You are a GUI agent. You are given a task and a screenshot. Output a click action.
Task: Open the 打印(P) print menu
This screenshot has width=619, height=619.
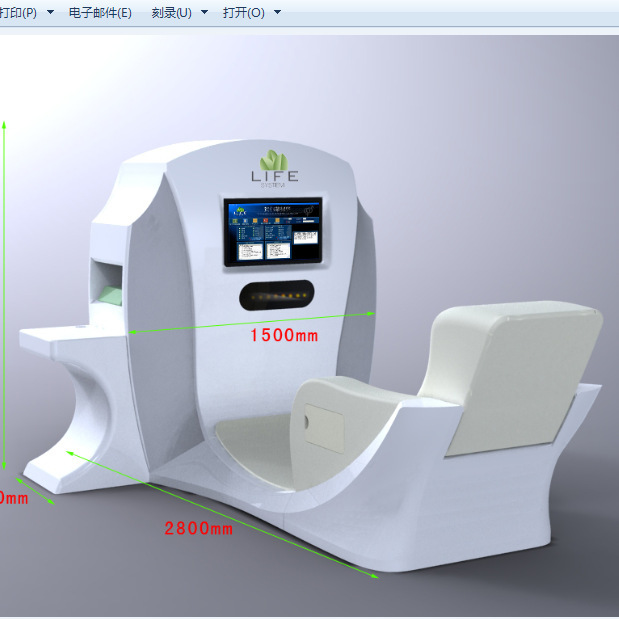[18, 13]
